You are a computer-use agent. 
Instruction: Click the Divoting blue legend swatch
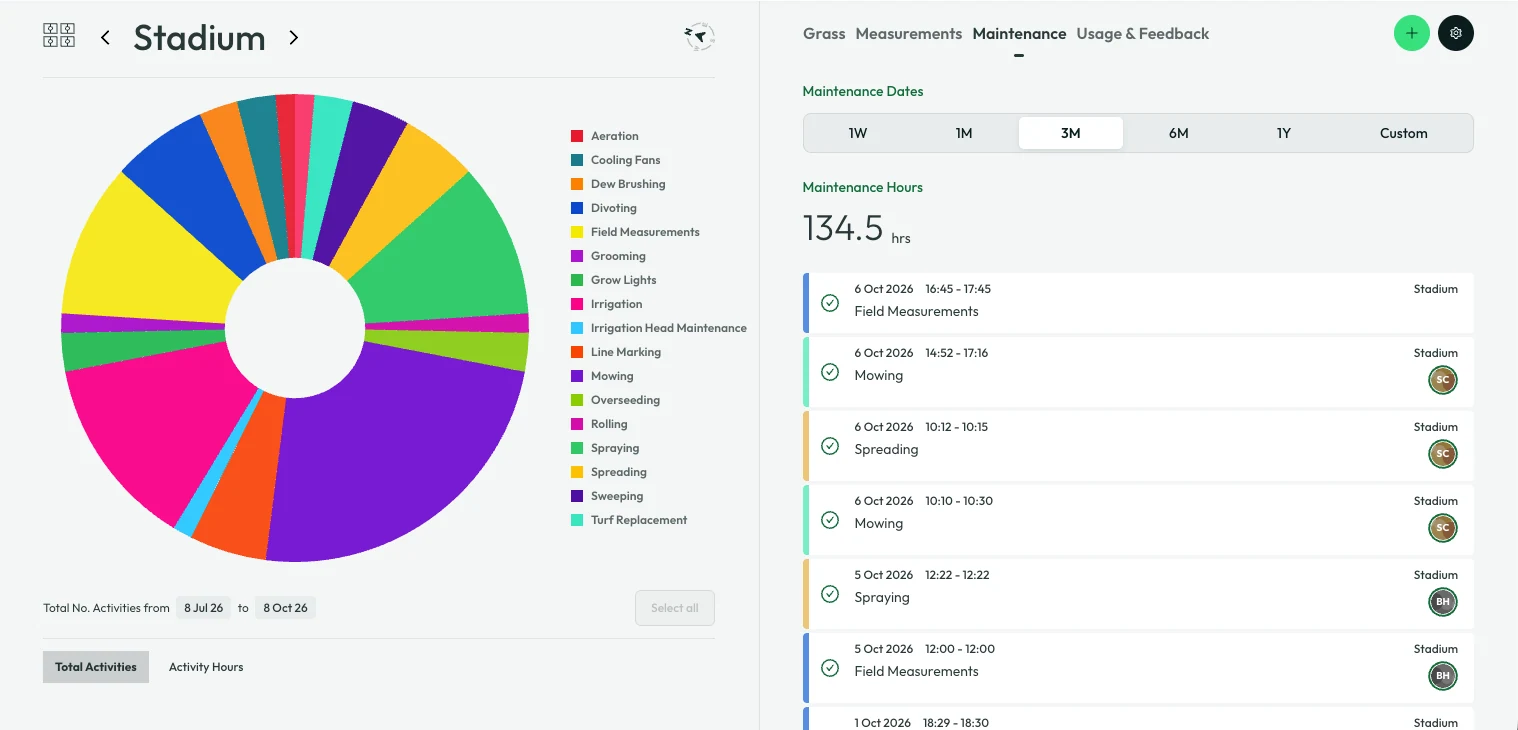(577, 208)
